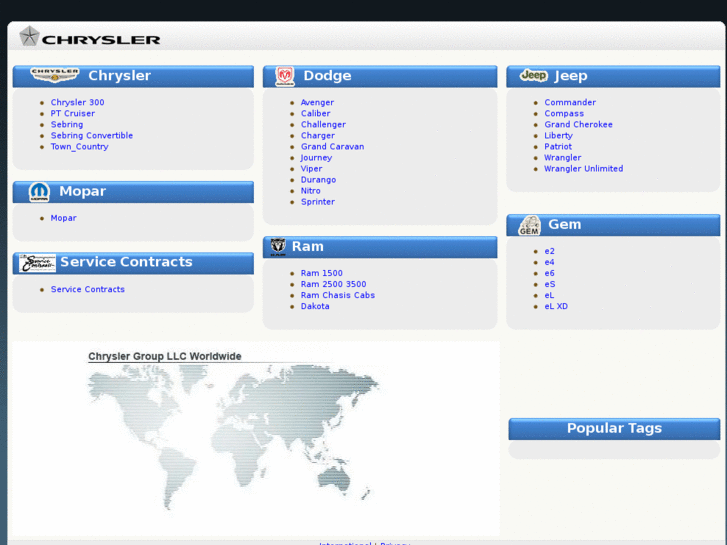Image resolution: width=727 pixels, height=545 pixels.
Task: Open the Wrangler Unlimited link
Action: 583,169
